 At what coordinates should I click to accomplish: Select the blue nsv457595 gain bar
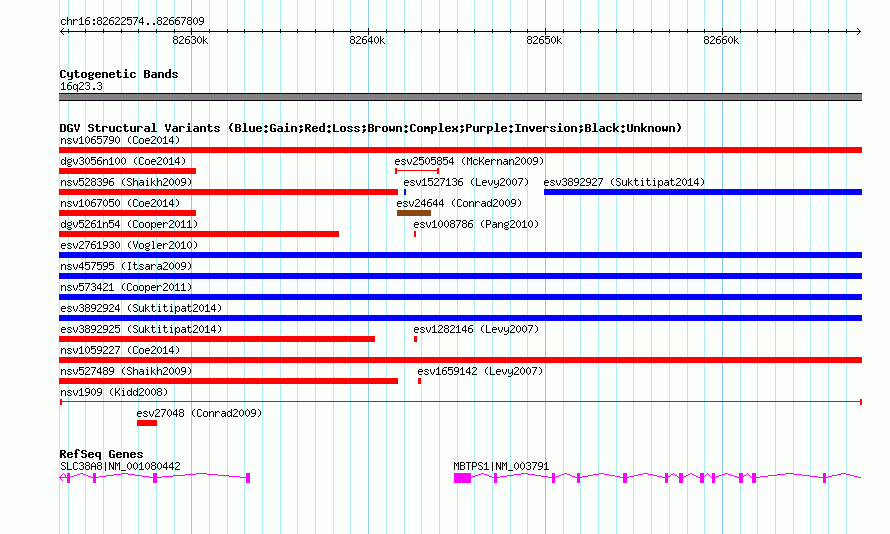click(x=460, y=276)
